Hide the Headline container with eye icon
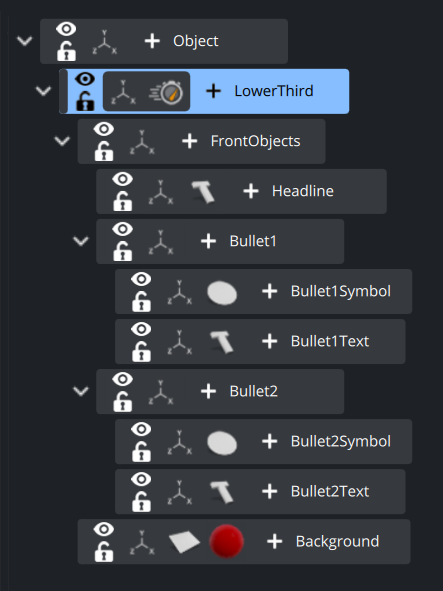 click(123, 179)
